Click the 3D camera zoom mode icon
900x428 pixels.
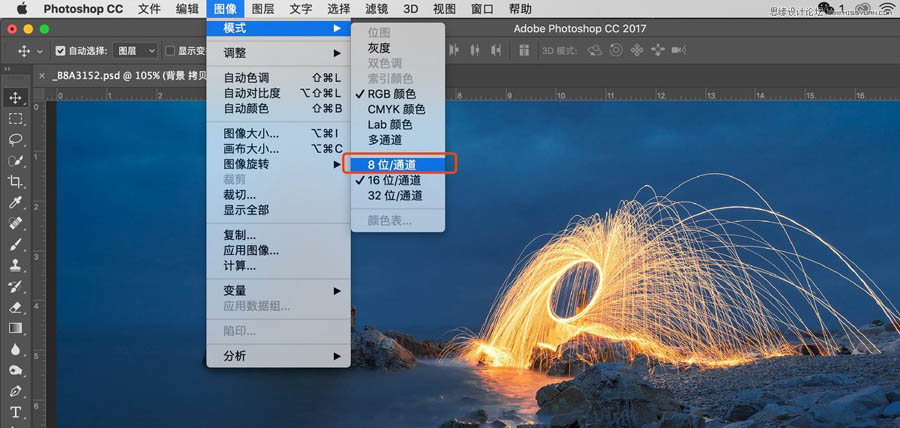(x=679, y=50)
